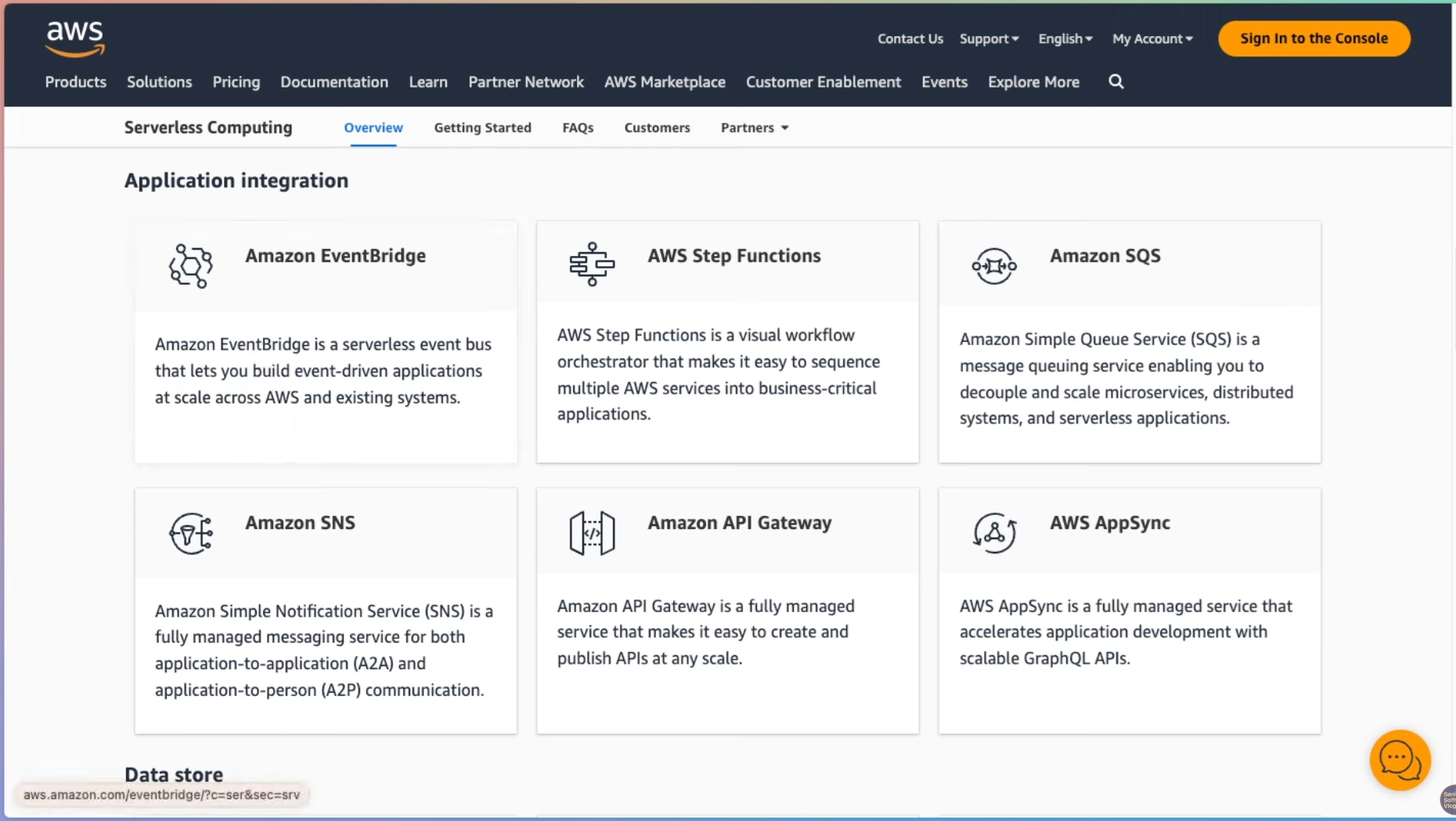This screenshot has height=821, width=1456.
Task: Open the Amazon API Gateway title link
Action: tap(739, 523)
